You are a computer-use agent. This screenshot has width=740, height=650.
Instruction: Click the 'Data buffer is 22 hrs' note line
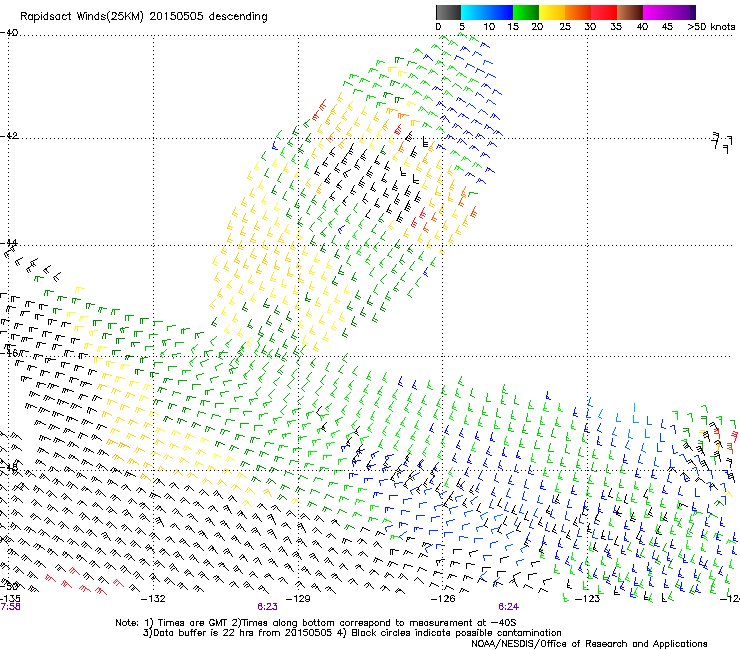(352, 633)
